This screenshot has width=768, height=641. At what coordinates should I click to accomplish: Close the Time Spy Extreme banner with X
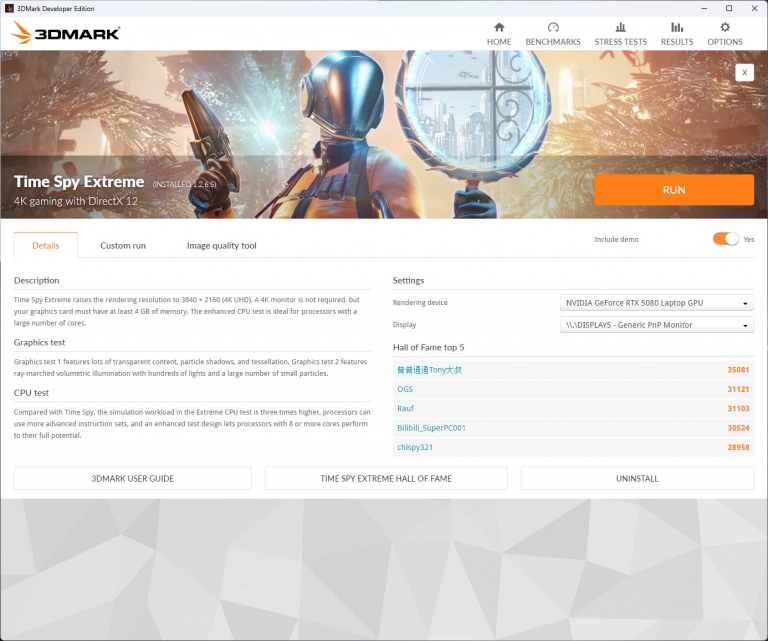(x=744, y=72)
